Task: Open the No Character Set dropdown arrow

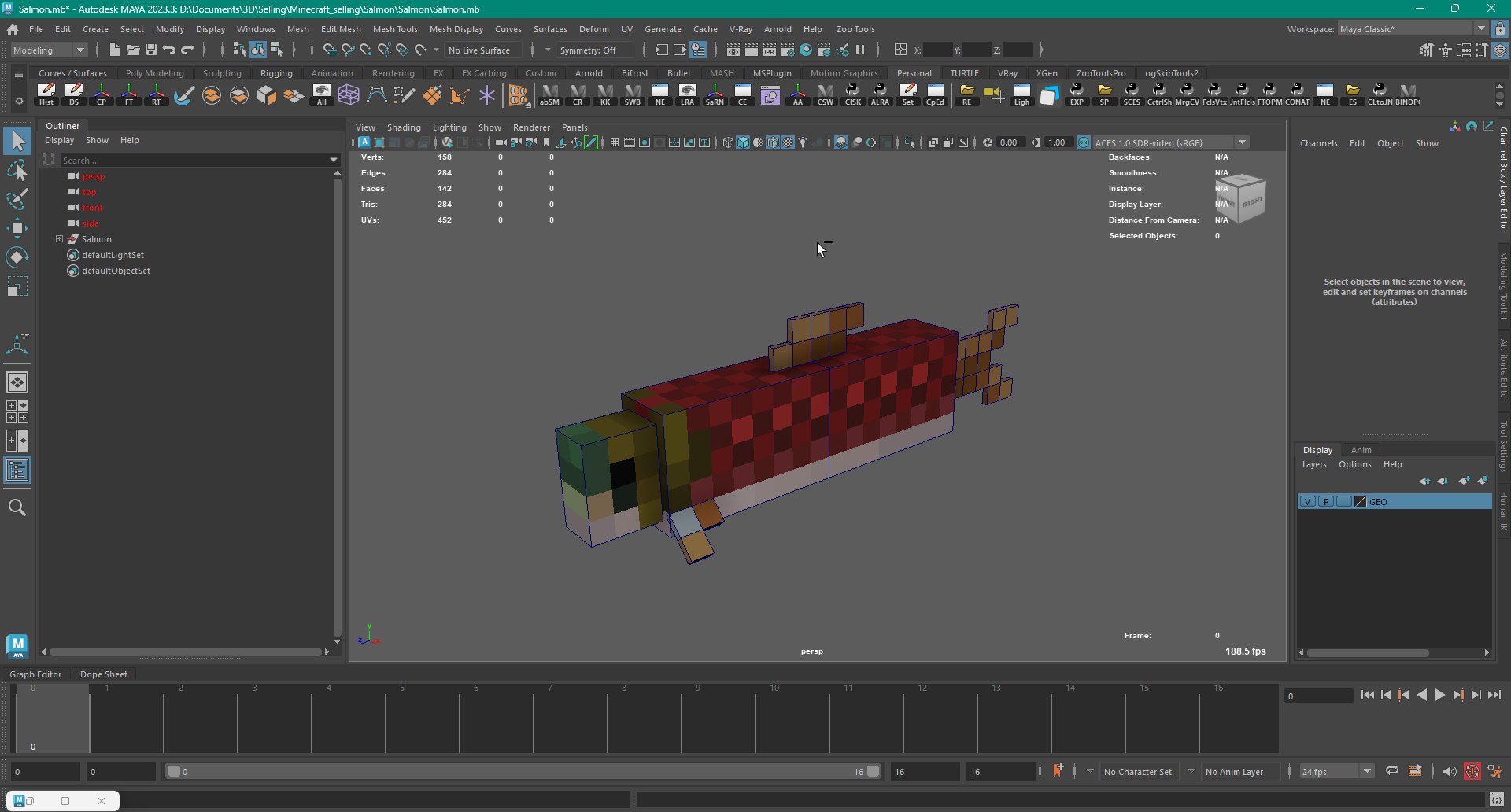Action: coord(1090,771)
